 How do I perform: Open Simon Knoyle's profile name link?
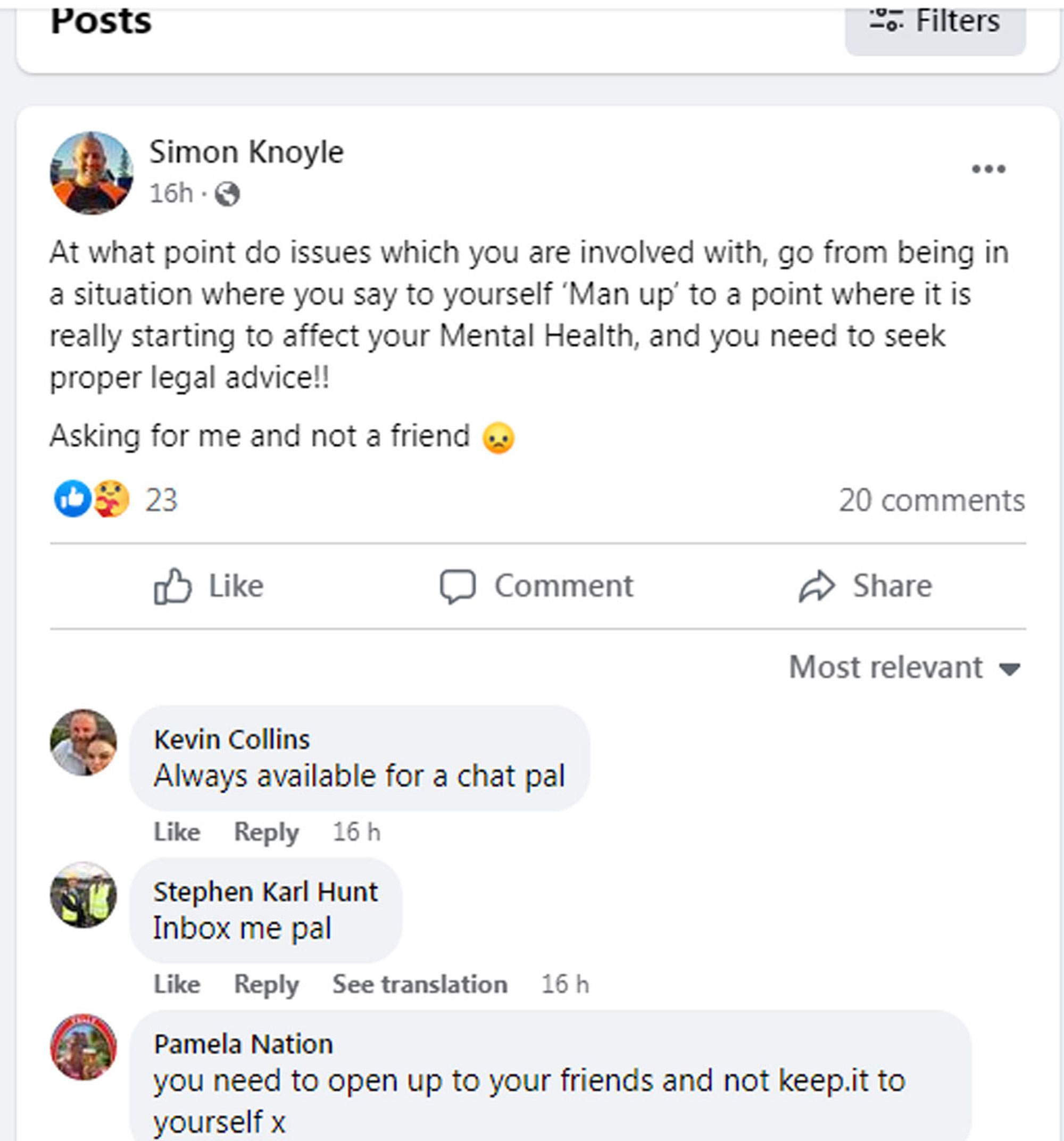click(x=246, y=153)
